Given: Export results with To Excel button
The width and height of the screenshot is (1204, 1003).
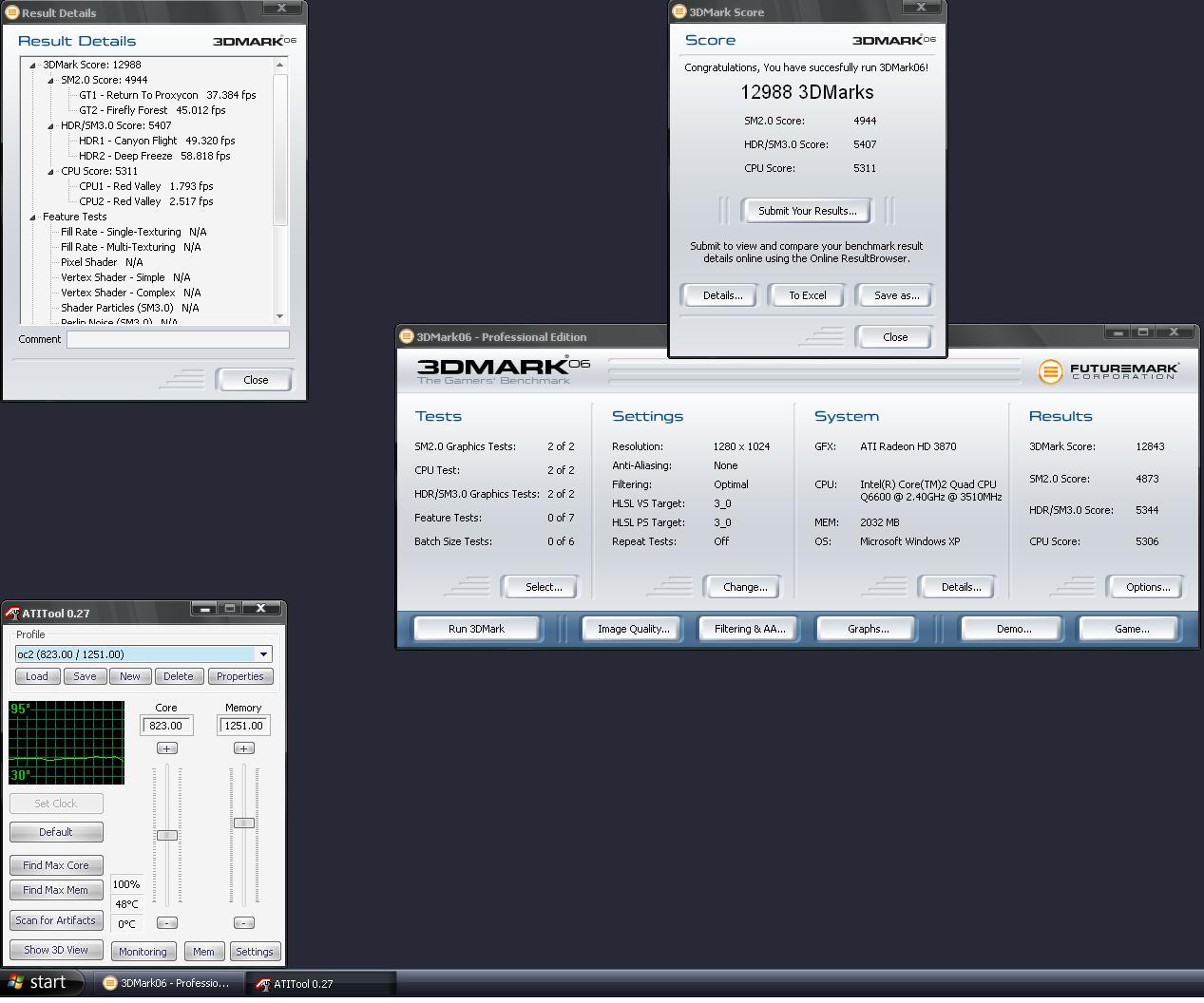Looking at the screenshot, I should [808, 295].
